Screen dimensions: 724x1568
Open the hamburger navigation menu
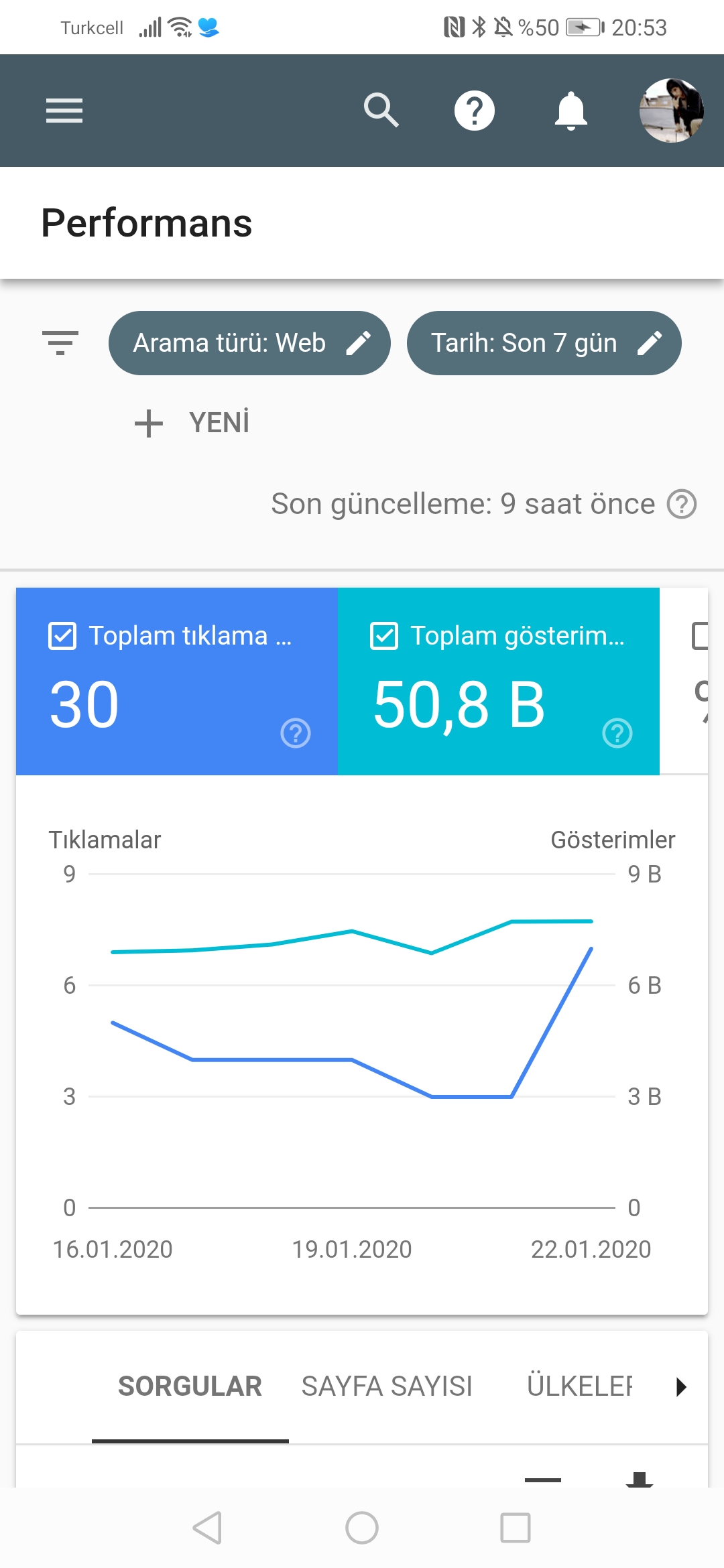pos(64,111)
